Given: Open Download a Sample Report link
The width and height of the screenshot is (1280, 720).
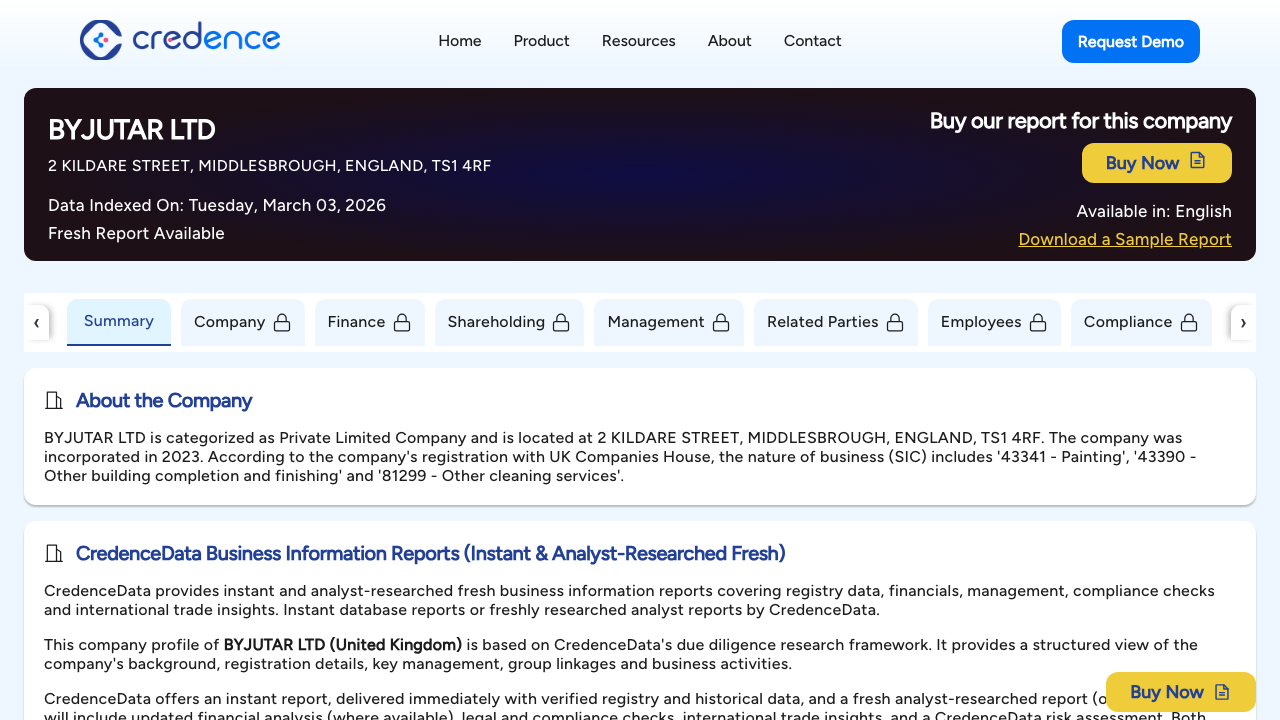Looking at the screenshot, I should point(1124,239).
